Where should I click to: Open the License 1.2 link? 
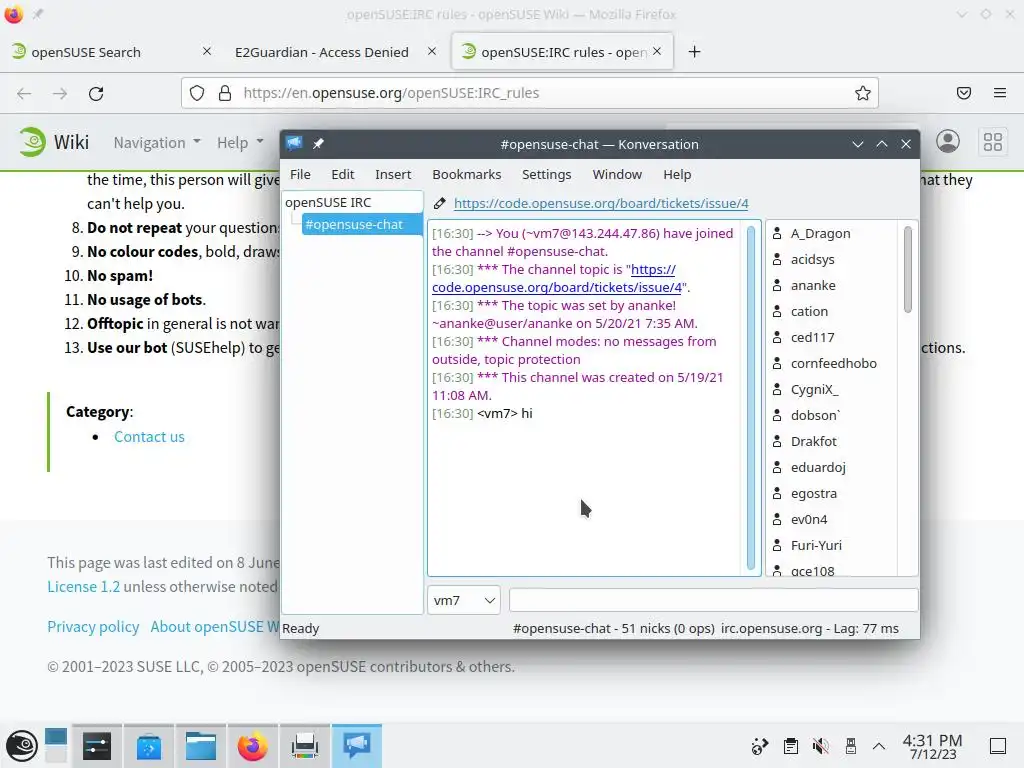tap(84, 586)
